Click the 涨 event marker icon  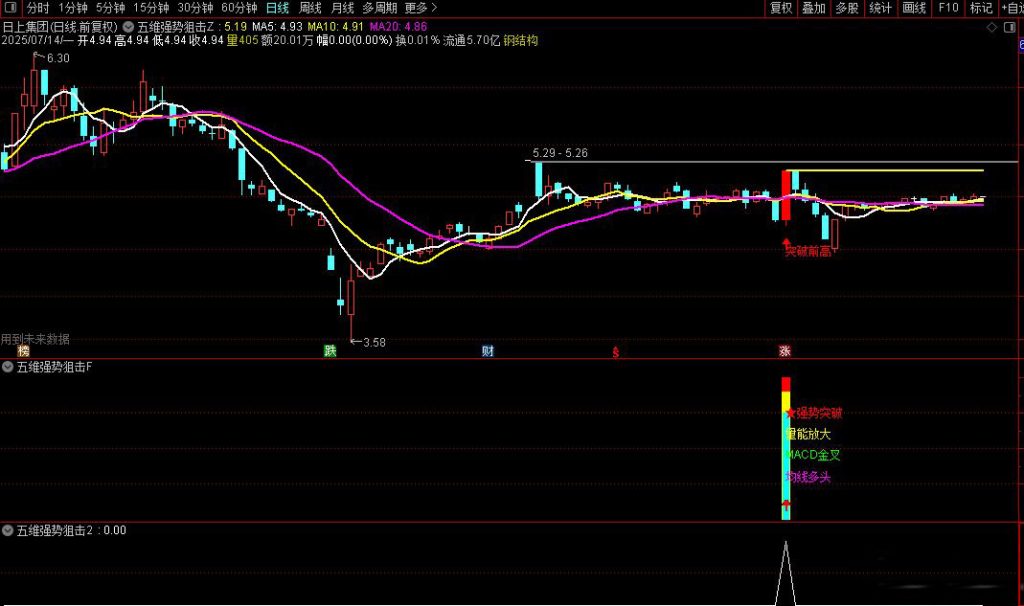pos(785,351)
